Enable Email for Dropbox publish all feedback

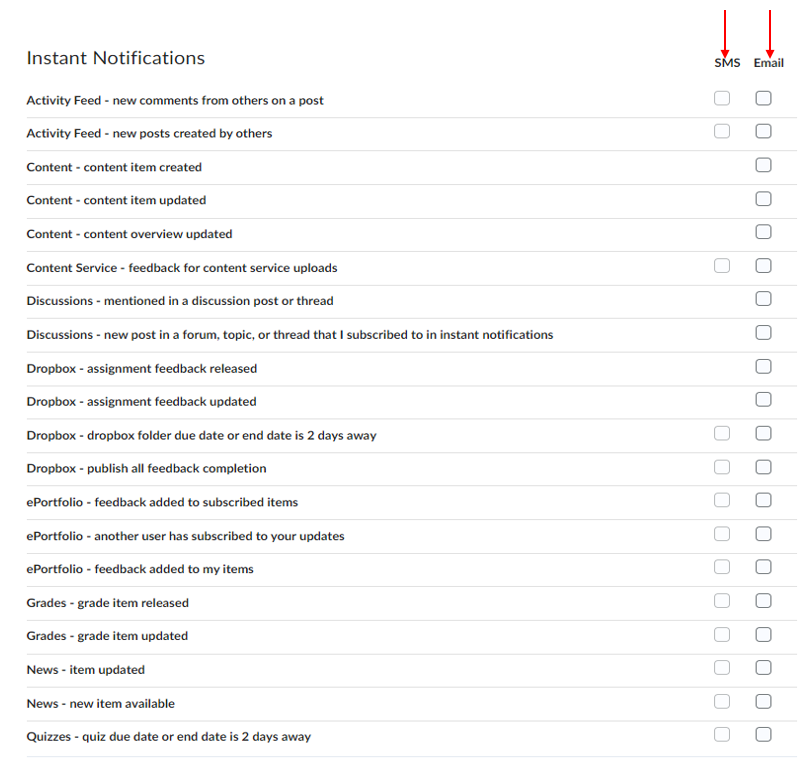(x=764, y=466)
